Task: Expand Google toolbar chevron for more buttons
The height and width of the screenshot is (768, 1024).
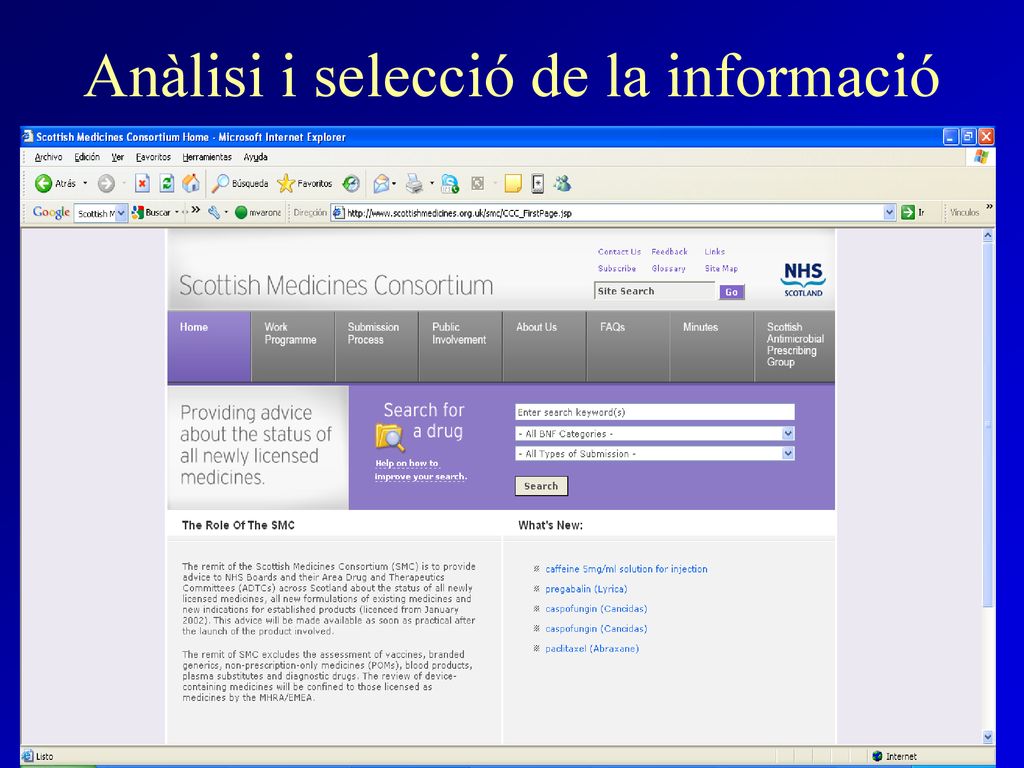Action: [195, 210]
